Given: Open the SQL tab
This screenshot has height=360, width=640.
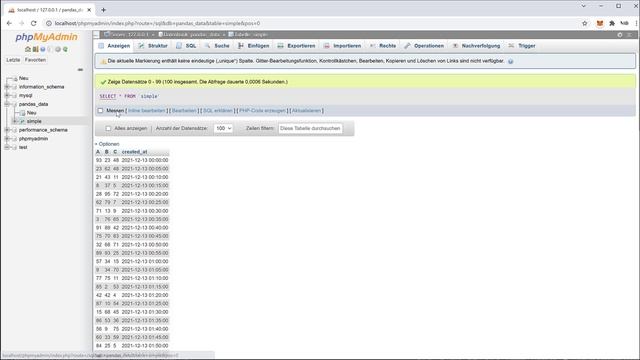Looking at the screenshot, I should click(187, 46).
